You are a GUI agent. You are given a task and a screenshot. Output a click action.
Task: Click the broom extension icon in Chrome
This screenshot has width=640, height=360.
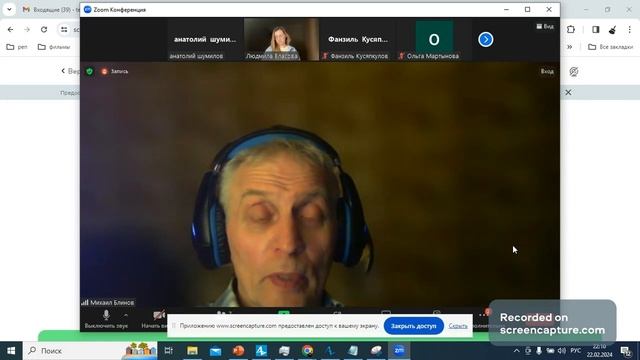point(612,29)
